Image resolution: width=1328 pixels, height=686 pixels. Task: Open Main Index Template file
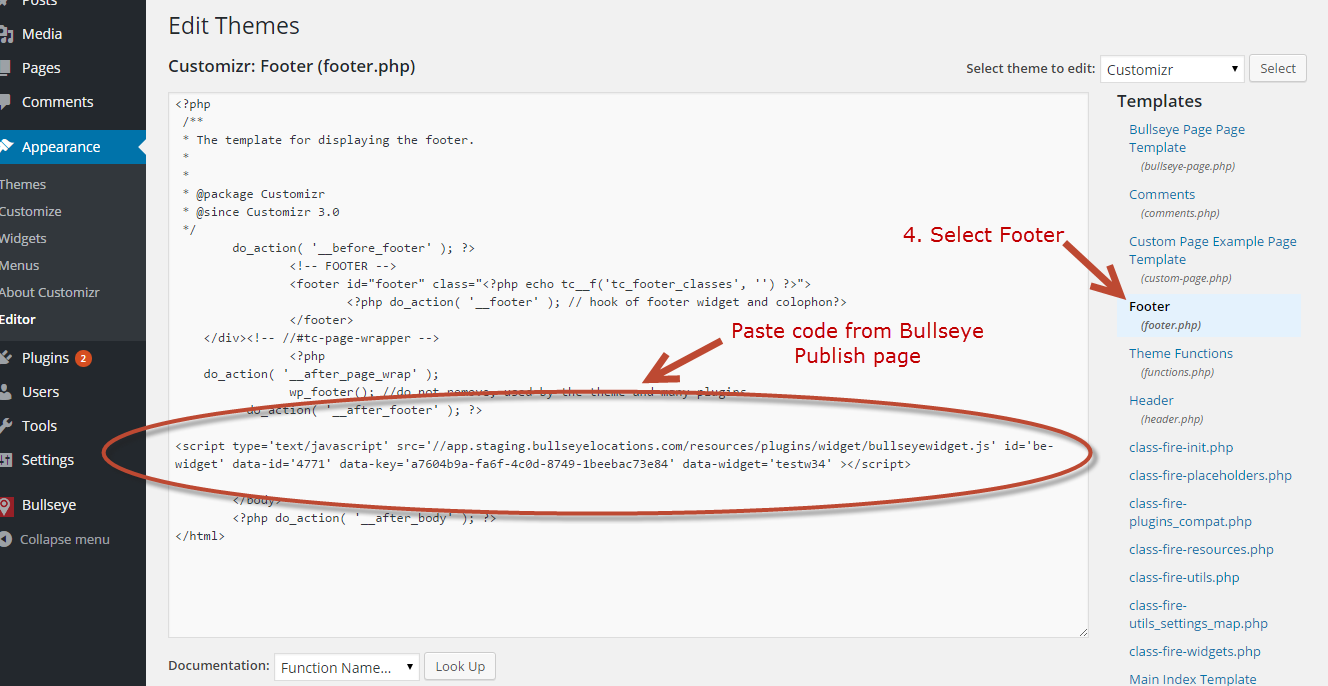pyautogui.click(x=1193, y=679)
